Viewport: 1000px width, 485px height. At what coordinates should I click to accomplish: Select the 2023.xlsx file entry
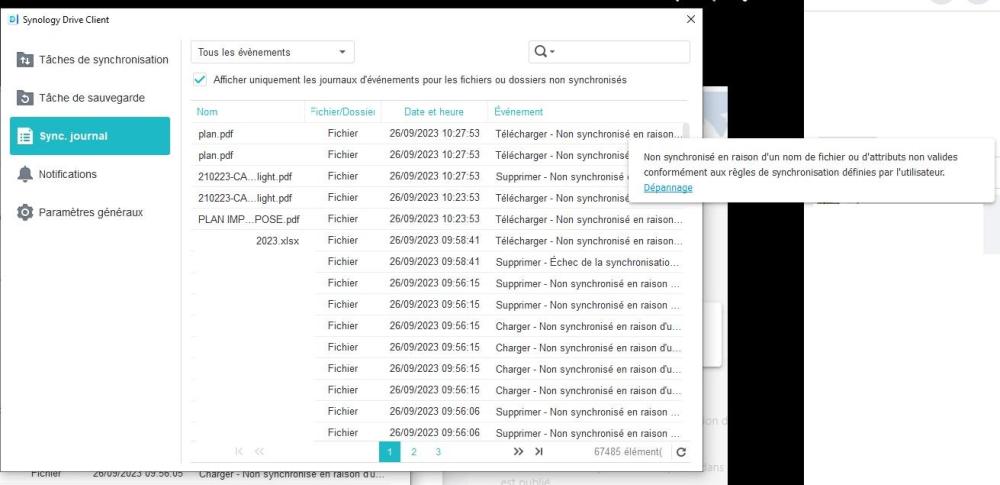(277, 241)
